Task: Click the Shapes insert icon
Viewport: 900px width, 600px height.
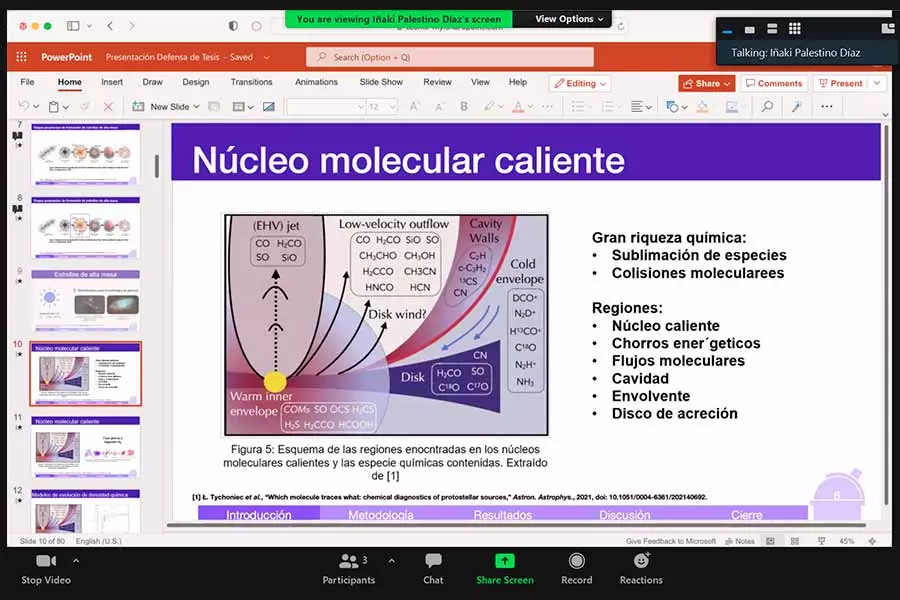Action: click(672, 106)
